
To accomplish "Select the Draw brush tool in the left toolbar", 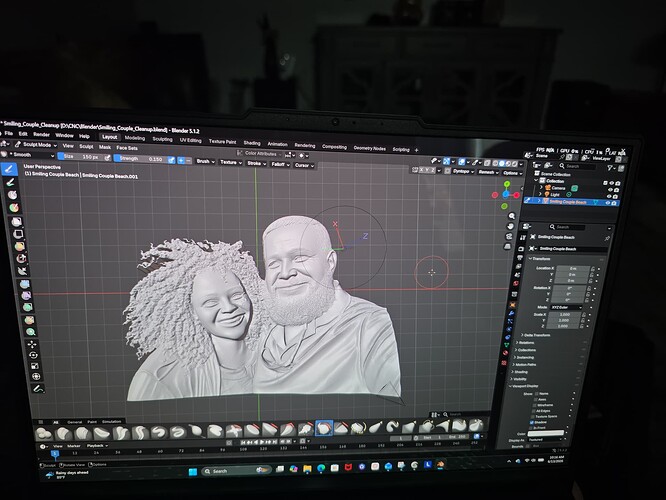I will point(9,169).
